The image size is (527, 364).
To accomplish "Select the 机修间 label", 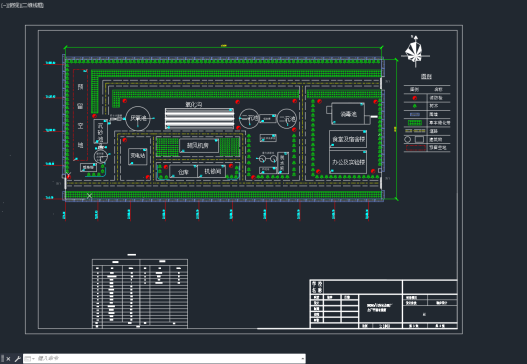I will click(213, 171).
